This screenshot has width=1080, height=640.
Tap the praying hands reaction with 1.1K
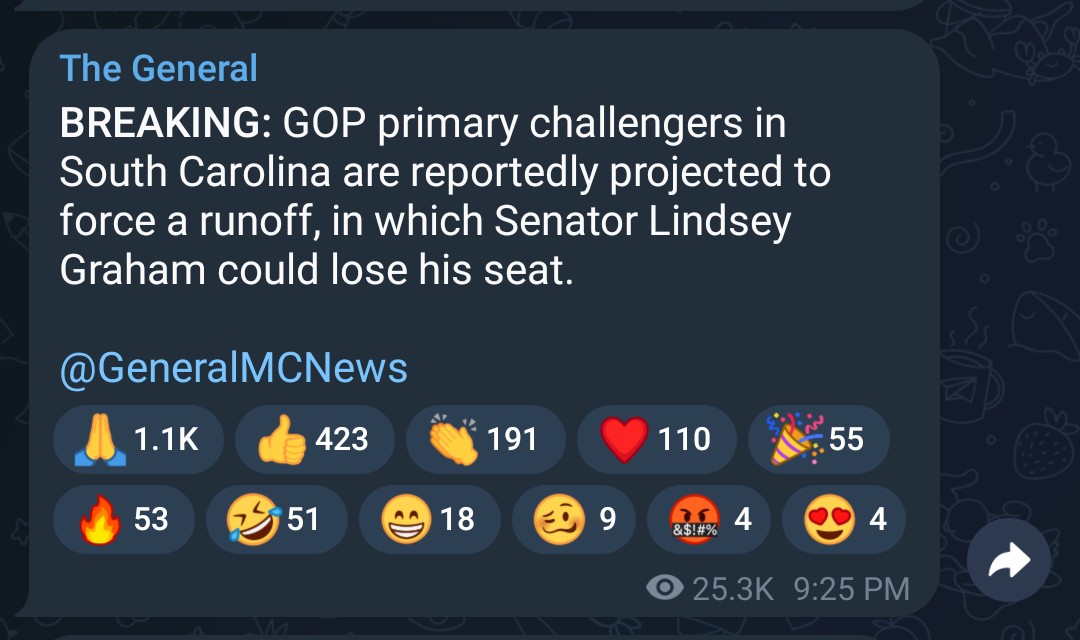(137, 439)
